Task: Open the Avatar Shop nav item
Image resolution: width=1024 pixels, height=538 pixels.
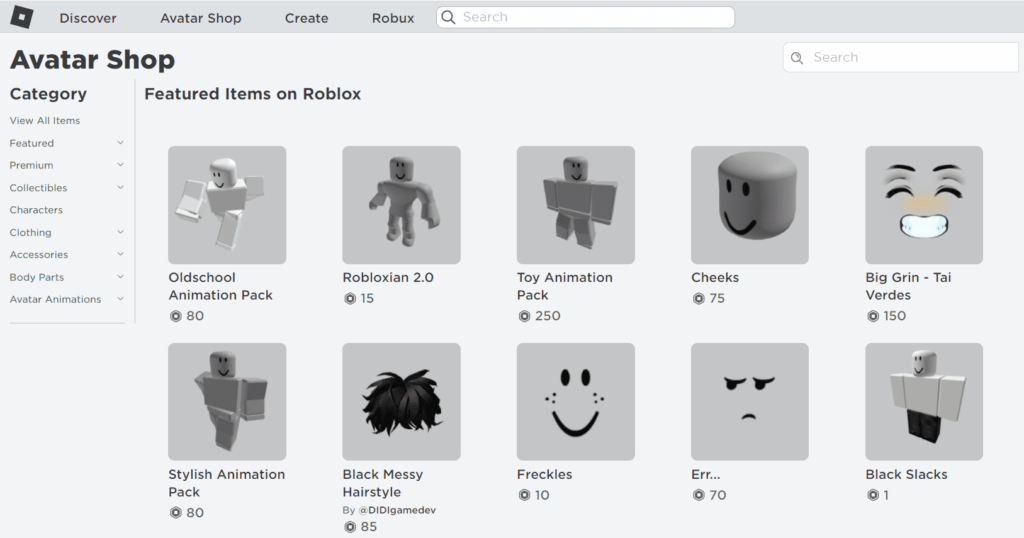Action: (x=201, y=18)
